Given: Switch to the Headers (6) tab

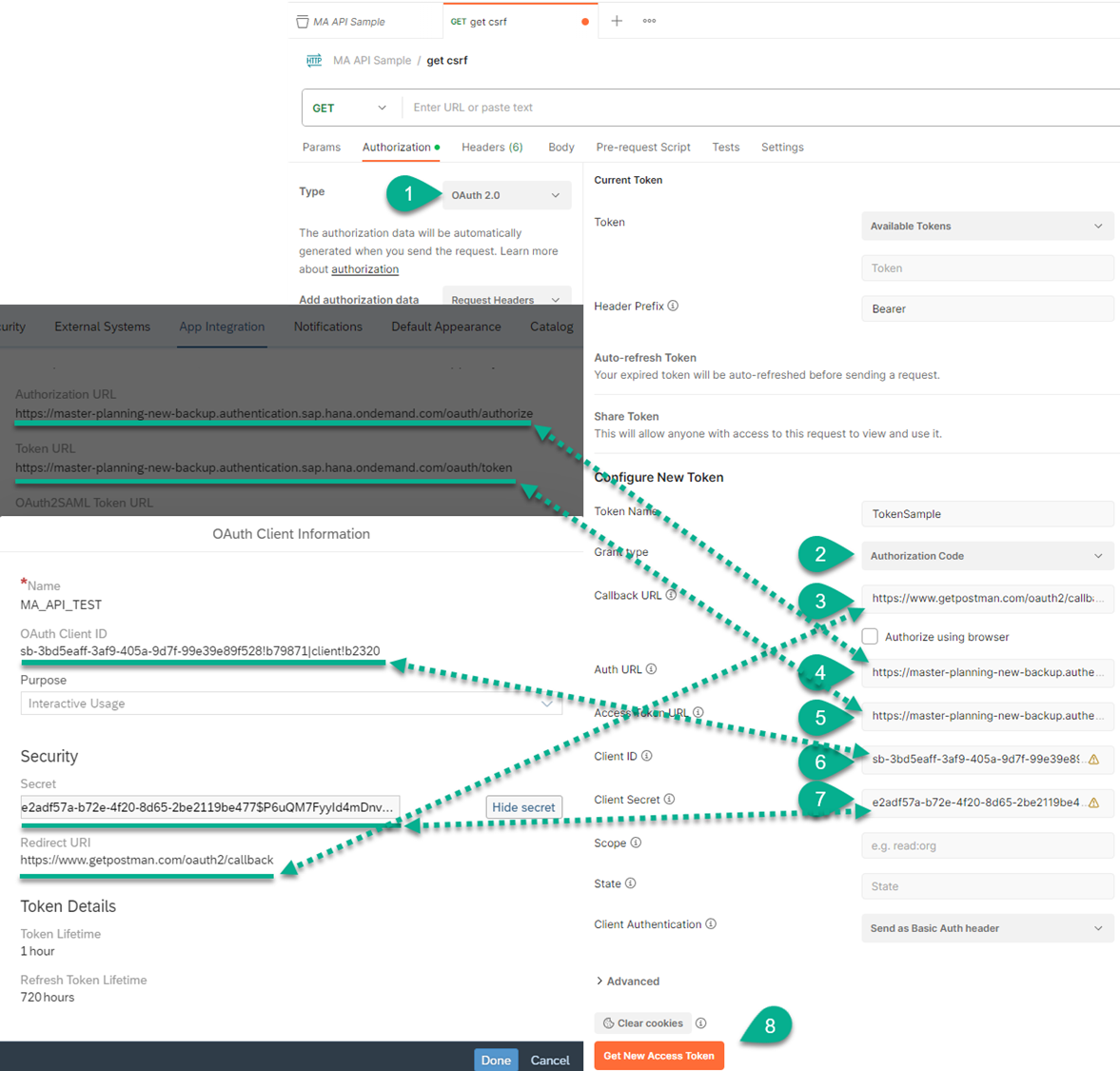Looking at the screenshot, I should tap(492, 148).
